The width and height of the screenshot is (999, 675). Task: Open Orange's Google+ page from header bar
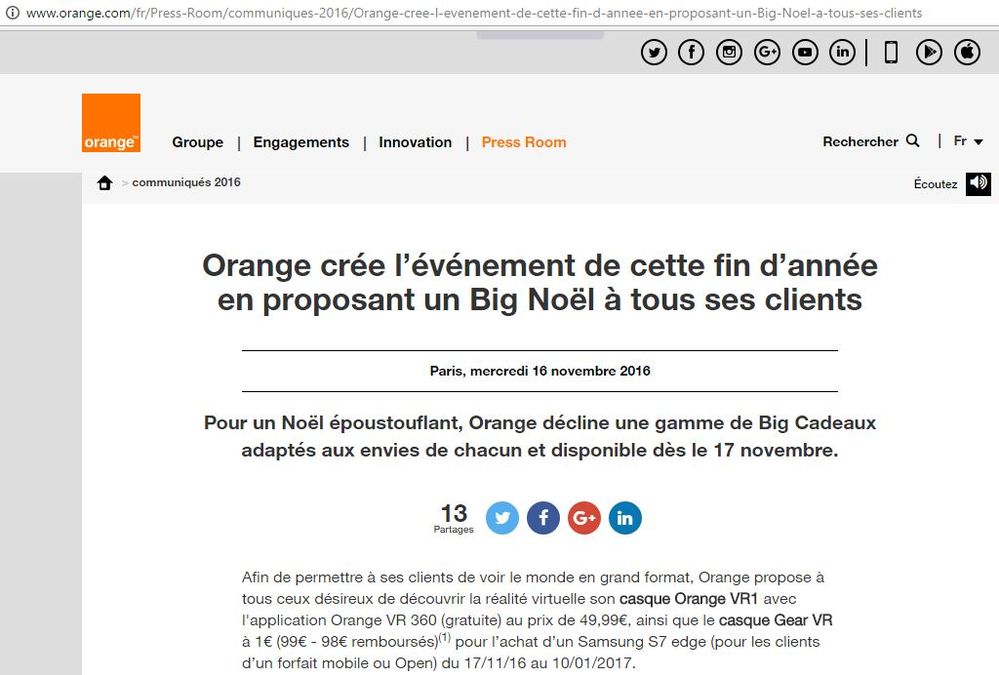[x=767, y=52]
